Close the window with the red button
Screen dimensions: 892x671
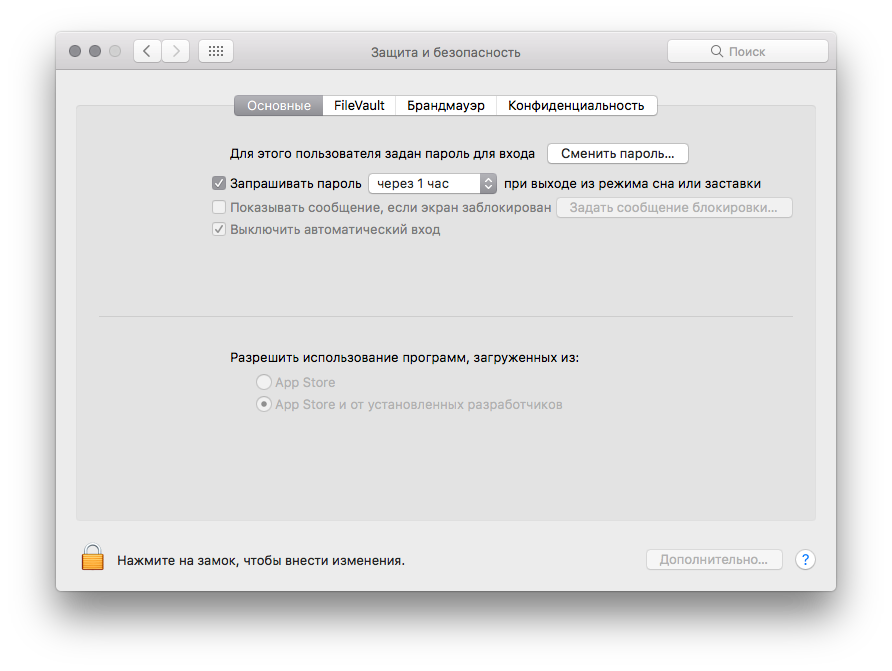click(x=75, y=51)
